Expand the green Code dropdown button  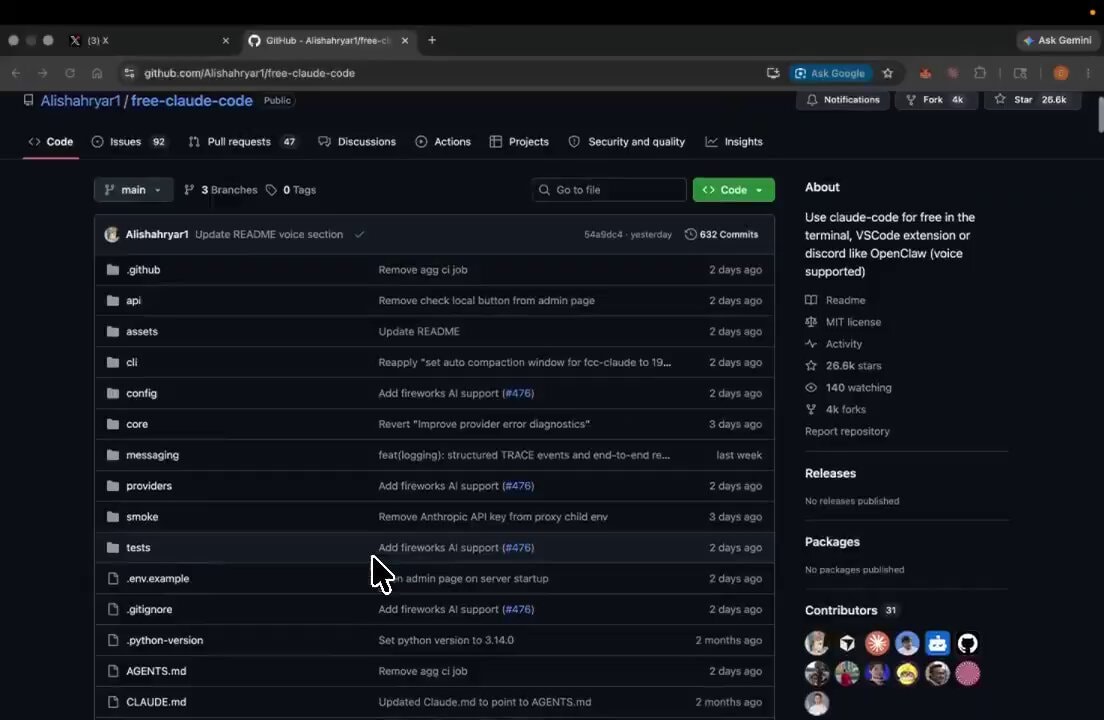tap(734, 190)
